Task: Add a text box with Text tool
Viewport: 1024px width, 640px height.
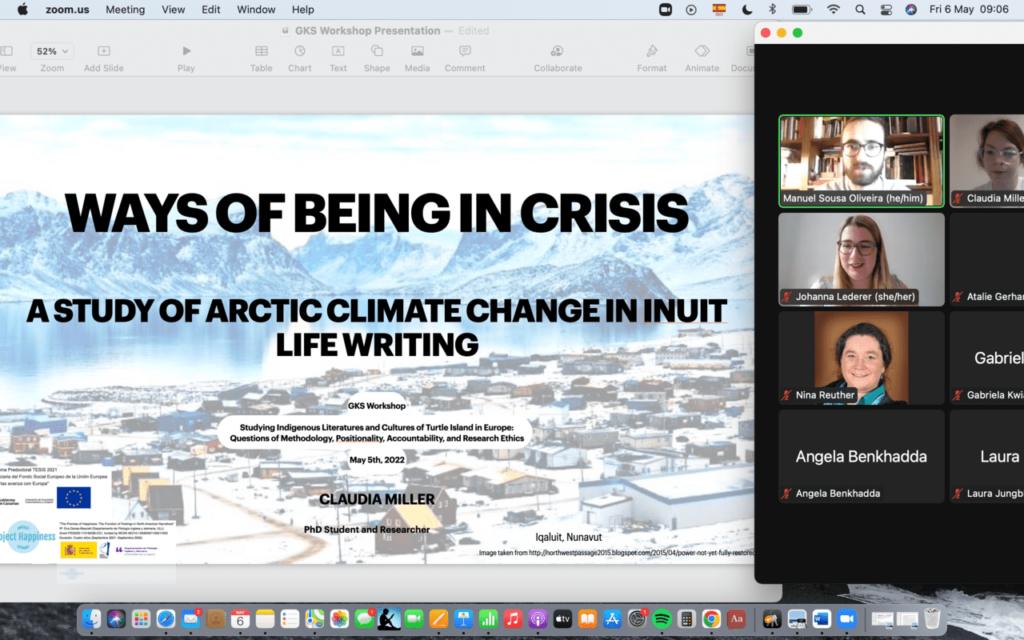Action: coord(338,51)
